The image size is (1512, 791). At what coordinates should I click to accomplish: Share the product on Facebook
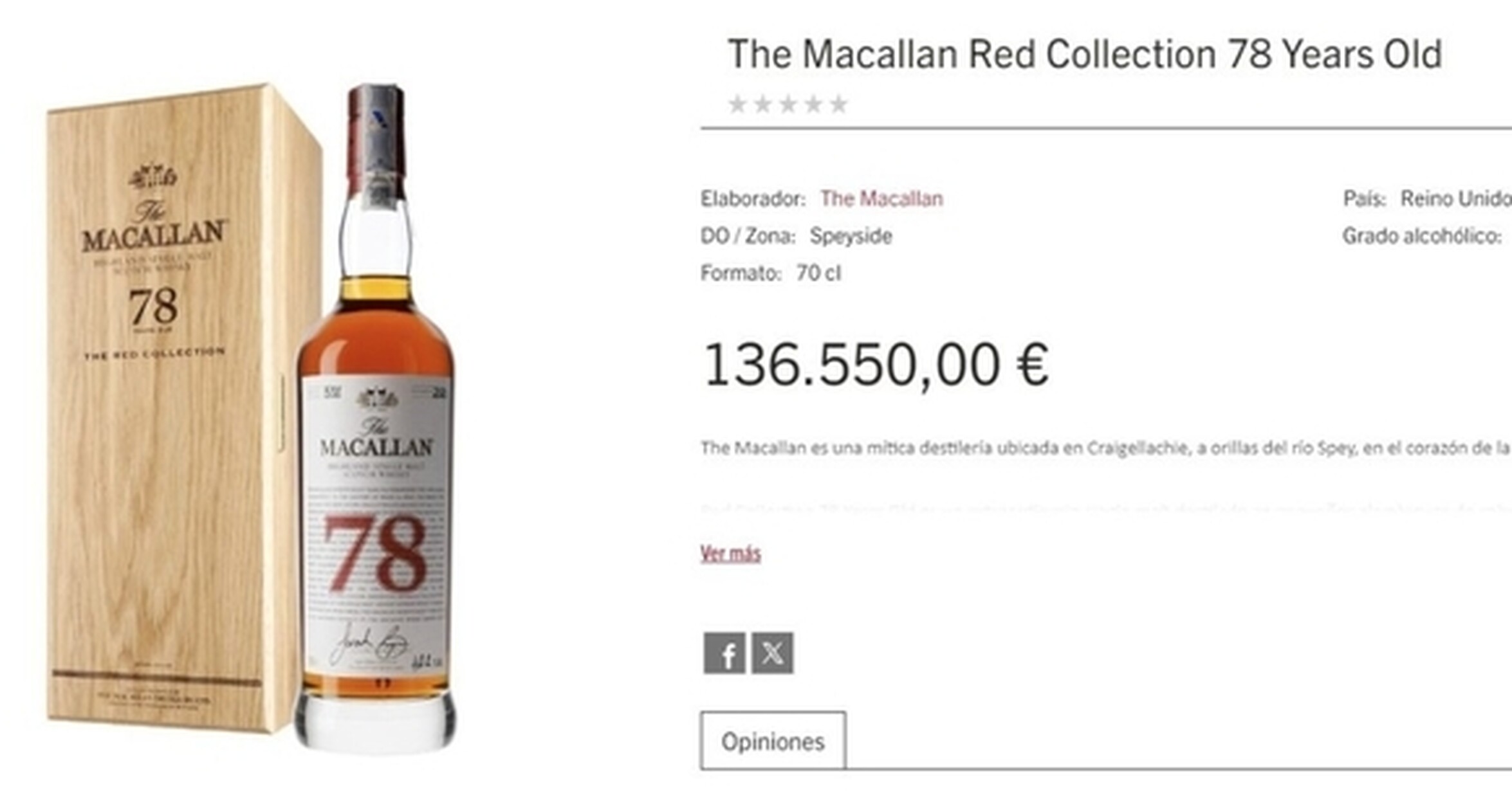pyautogui.click(x=724, y=653)
